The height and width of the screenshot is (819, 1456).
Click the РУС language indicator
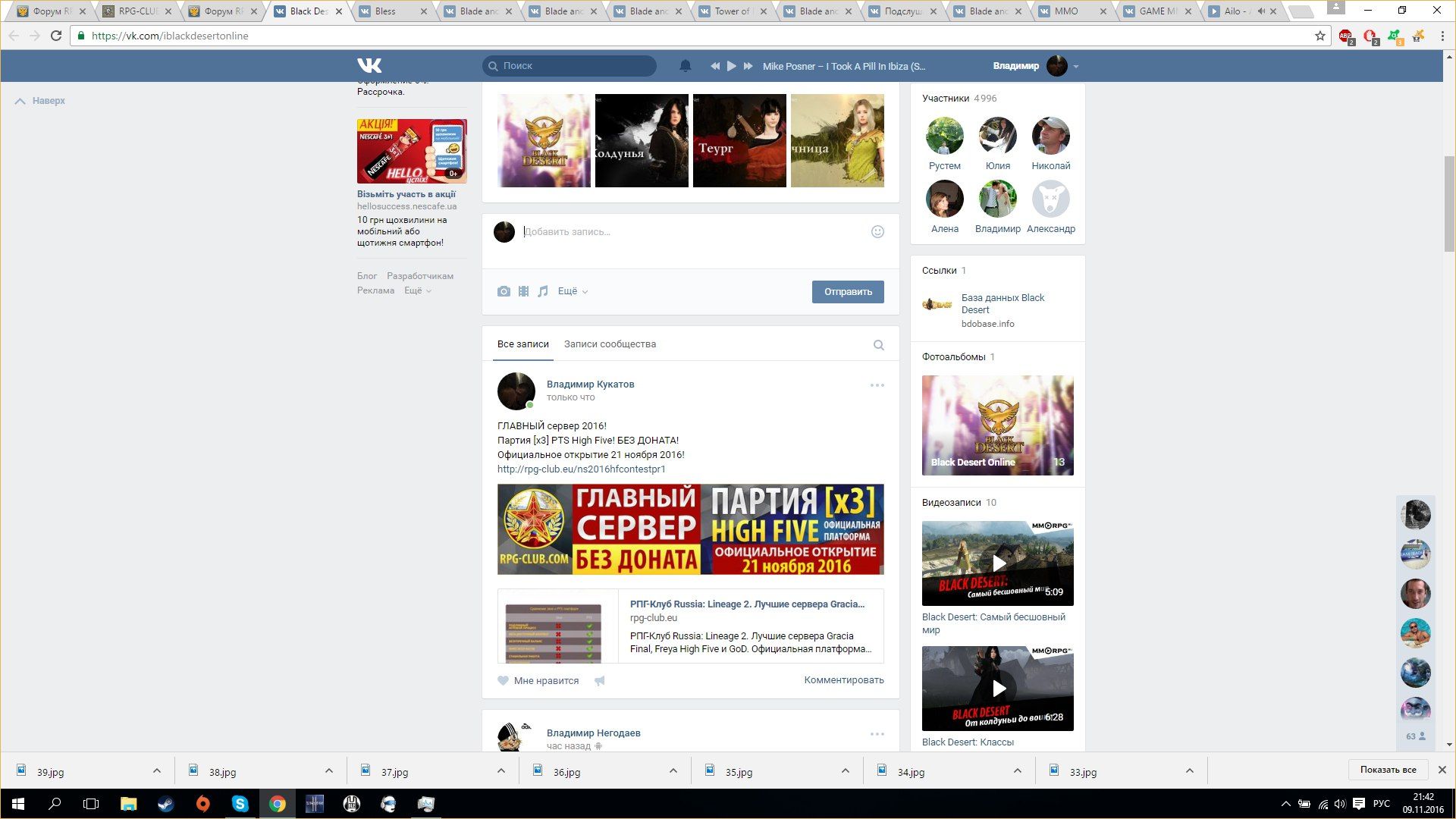(1382, 804)
